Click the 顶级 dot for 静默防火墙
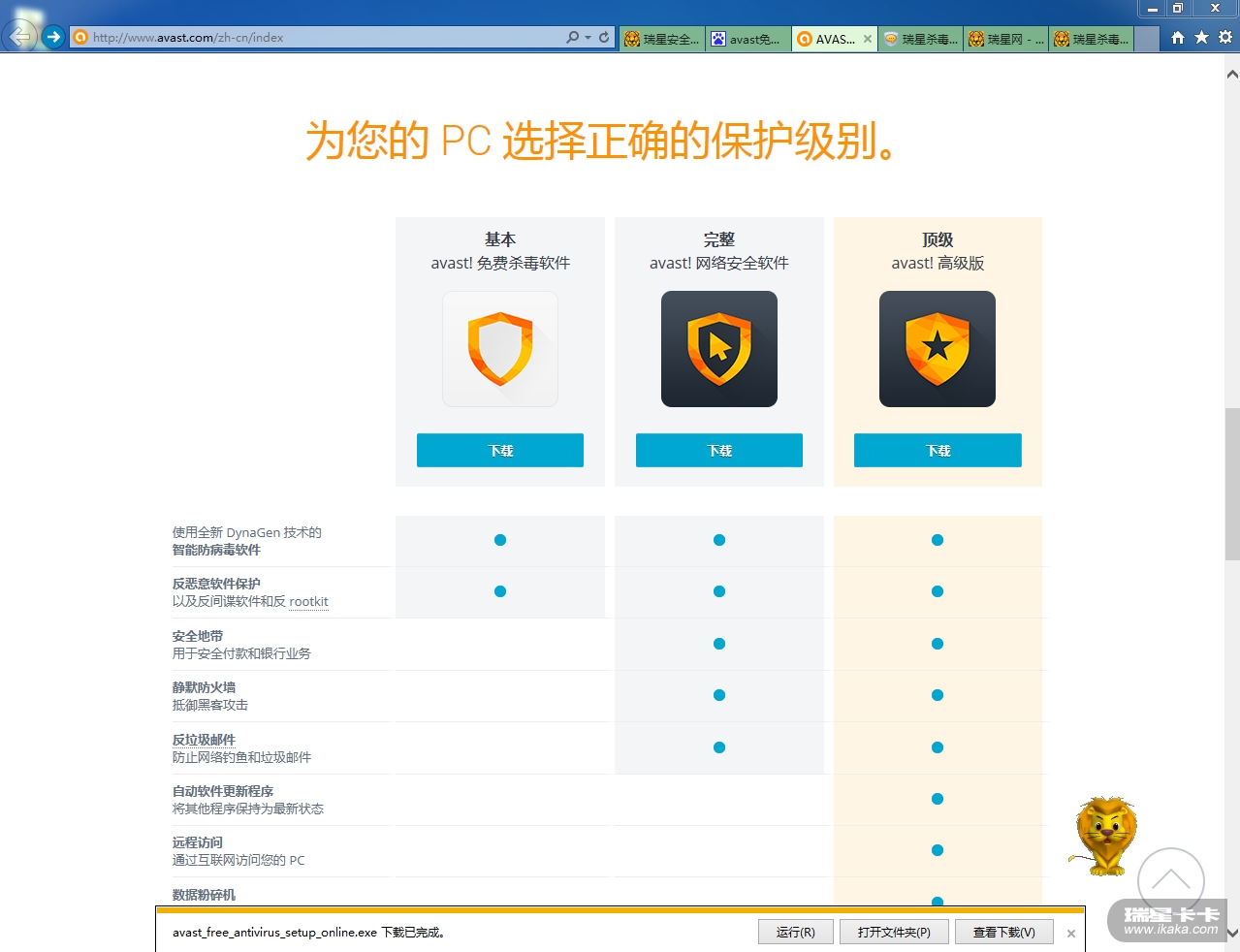 938,695
